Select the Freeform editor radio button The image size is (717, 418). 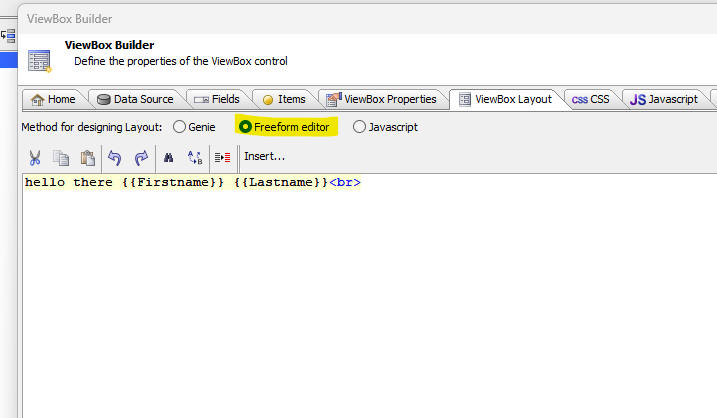(246, 127)
